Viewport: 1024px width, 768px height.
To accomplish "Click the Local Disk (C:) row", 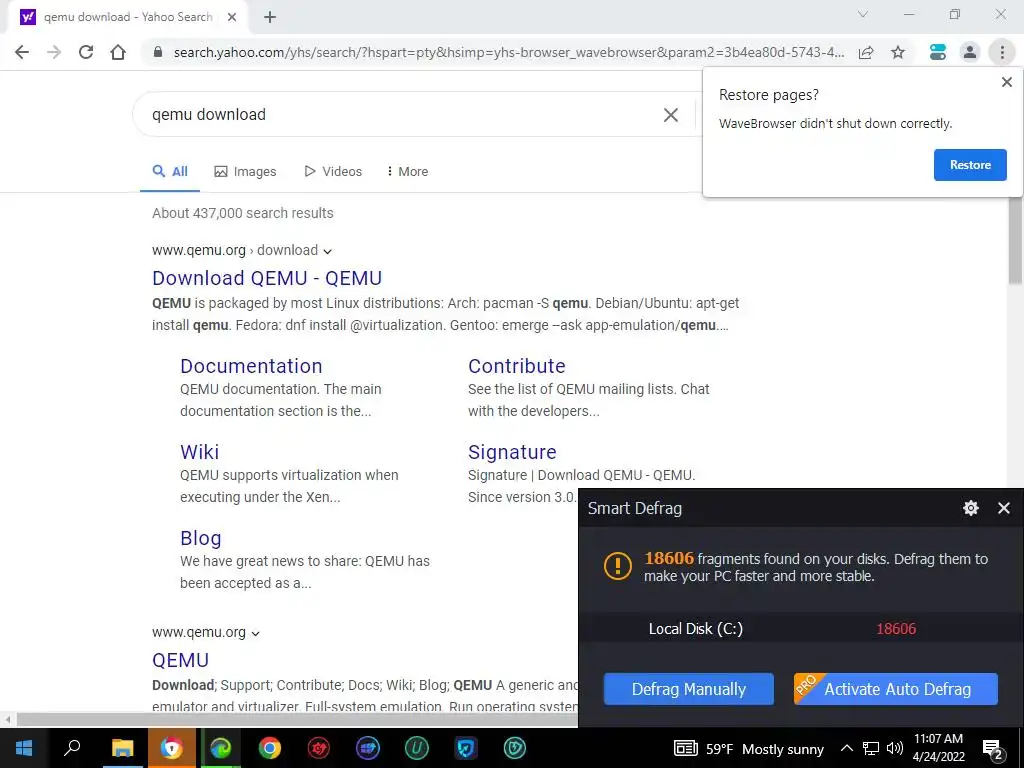I will pyautogui.click(x=801, y=629).
